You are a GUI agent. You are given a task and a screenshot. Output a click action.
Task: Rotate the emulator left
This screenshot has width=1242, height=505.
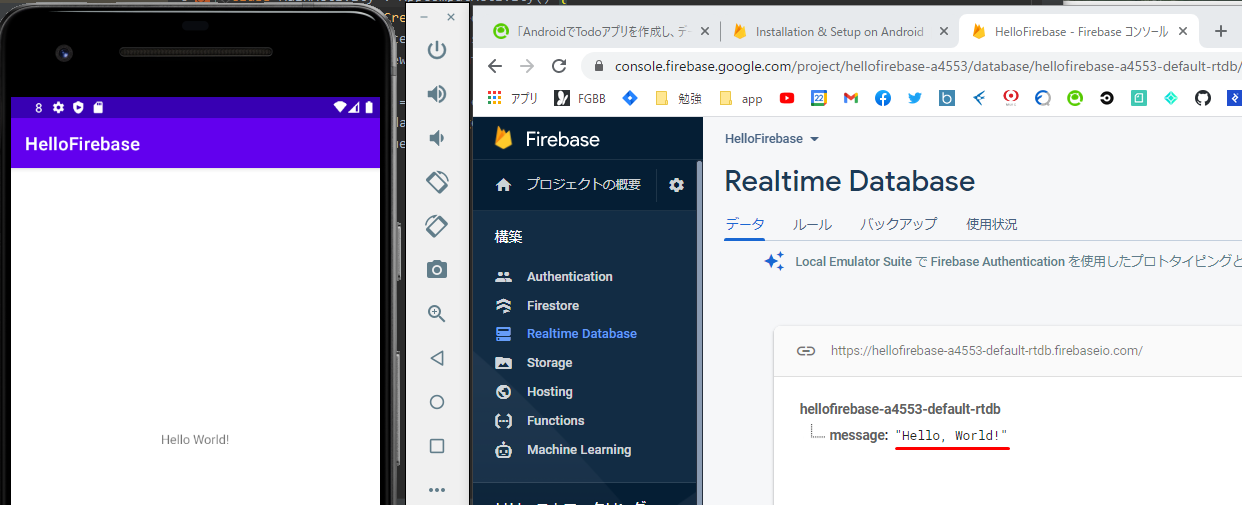pyautogui.click(x=437, y=182)
